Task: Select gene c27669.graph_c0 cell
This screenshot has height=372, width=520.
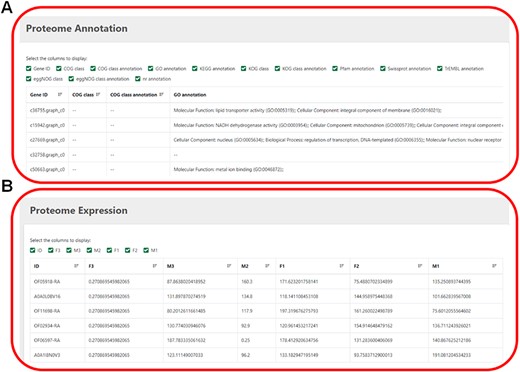Action: (x=47, y=140)
